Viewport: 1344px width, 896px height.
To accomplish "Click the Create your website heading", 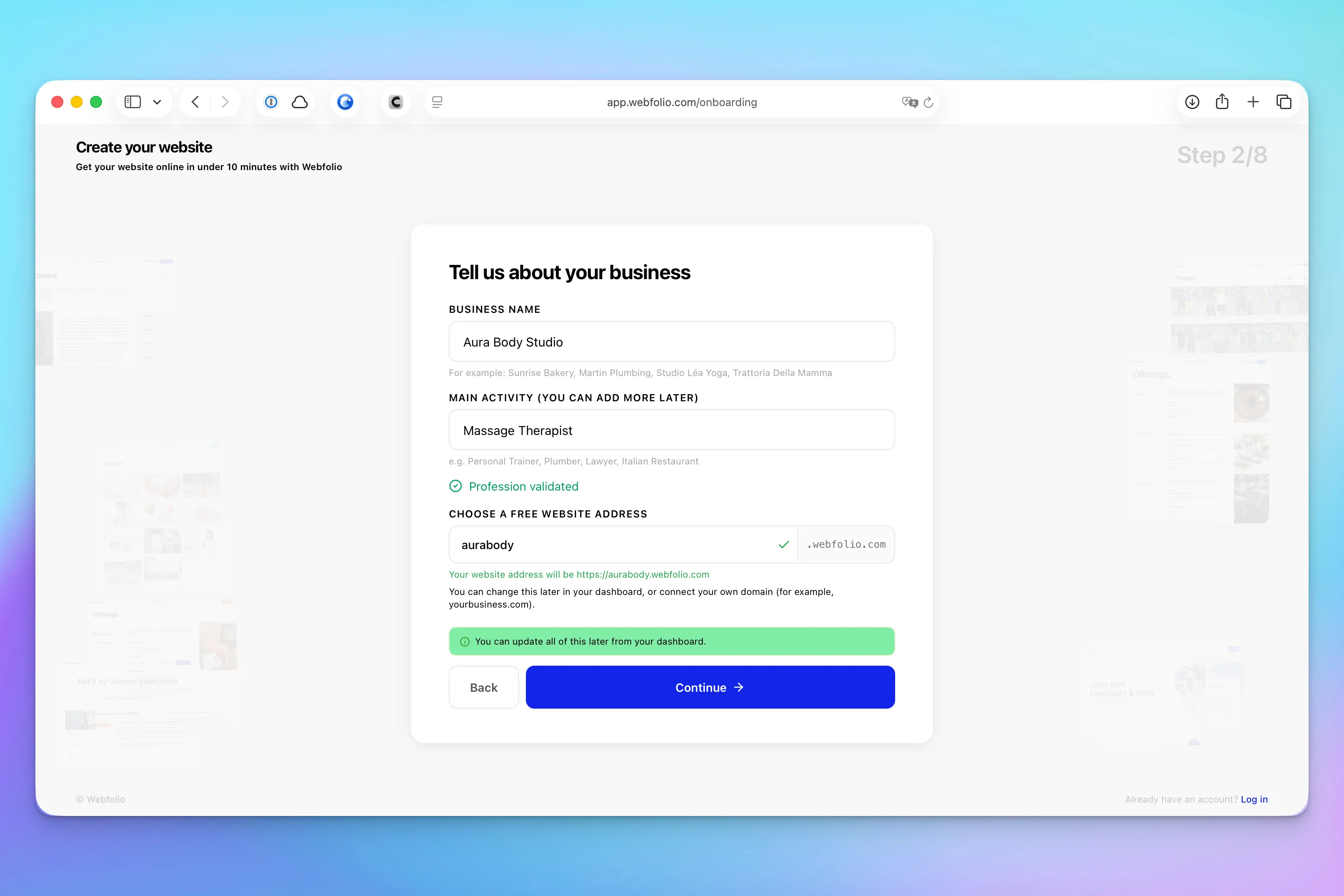I will coord(144,147).
